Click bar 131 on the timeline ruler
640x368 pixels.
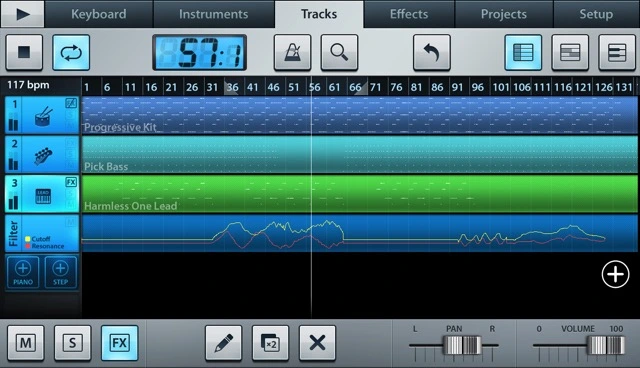pyautogui.click(x=624, y=87)
